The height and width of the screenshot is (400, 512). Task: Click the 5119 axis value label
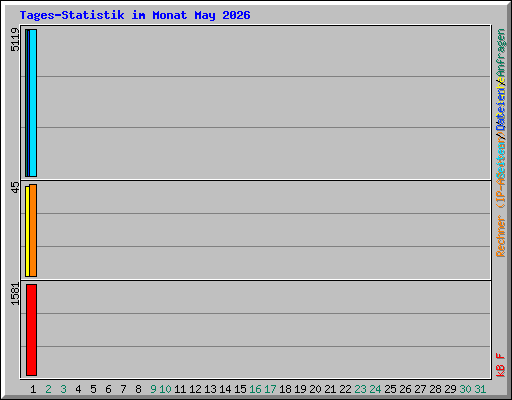click(x=15, y=40)
